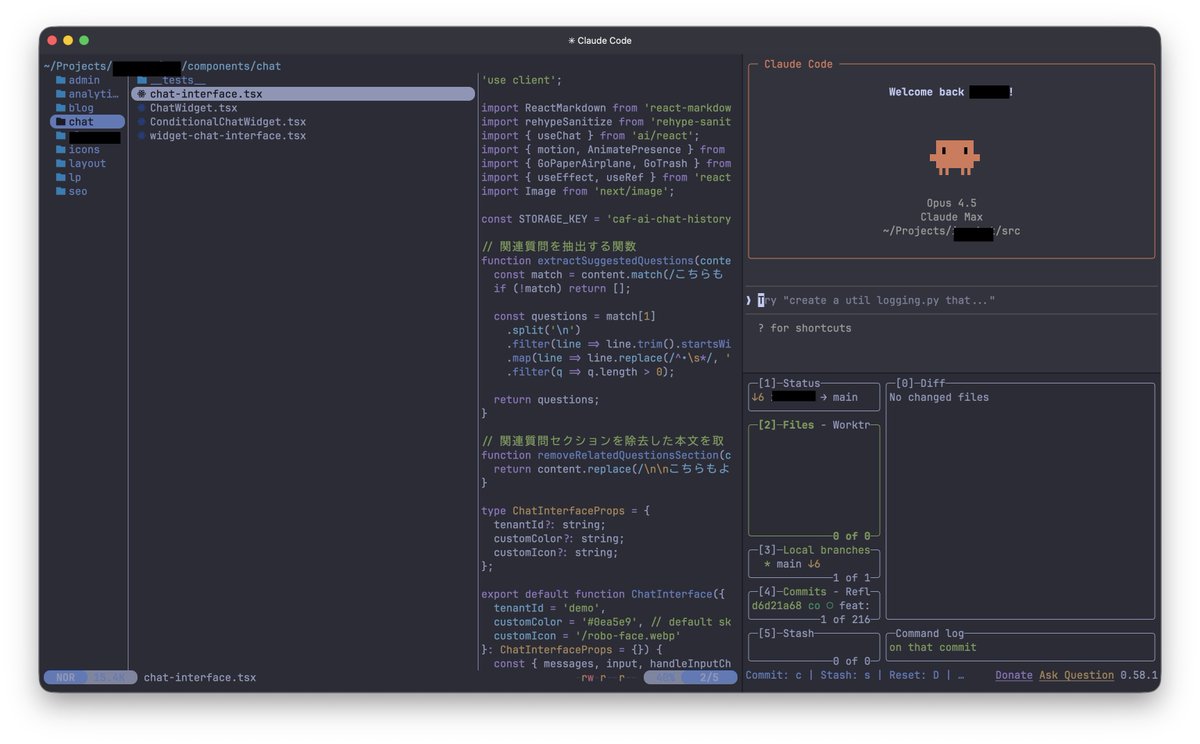Click the admin folder icon
1200x744 pixels.
coord(62,80)
